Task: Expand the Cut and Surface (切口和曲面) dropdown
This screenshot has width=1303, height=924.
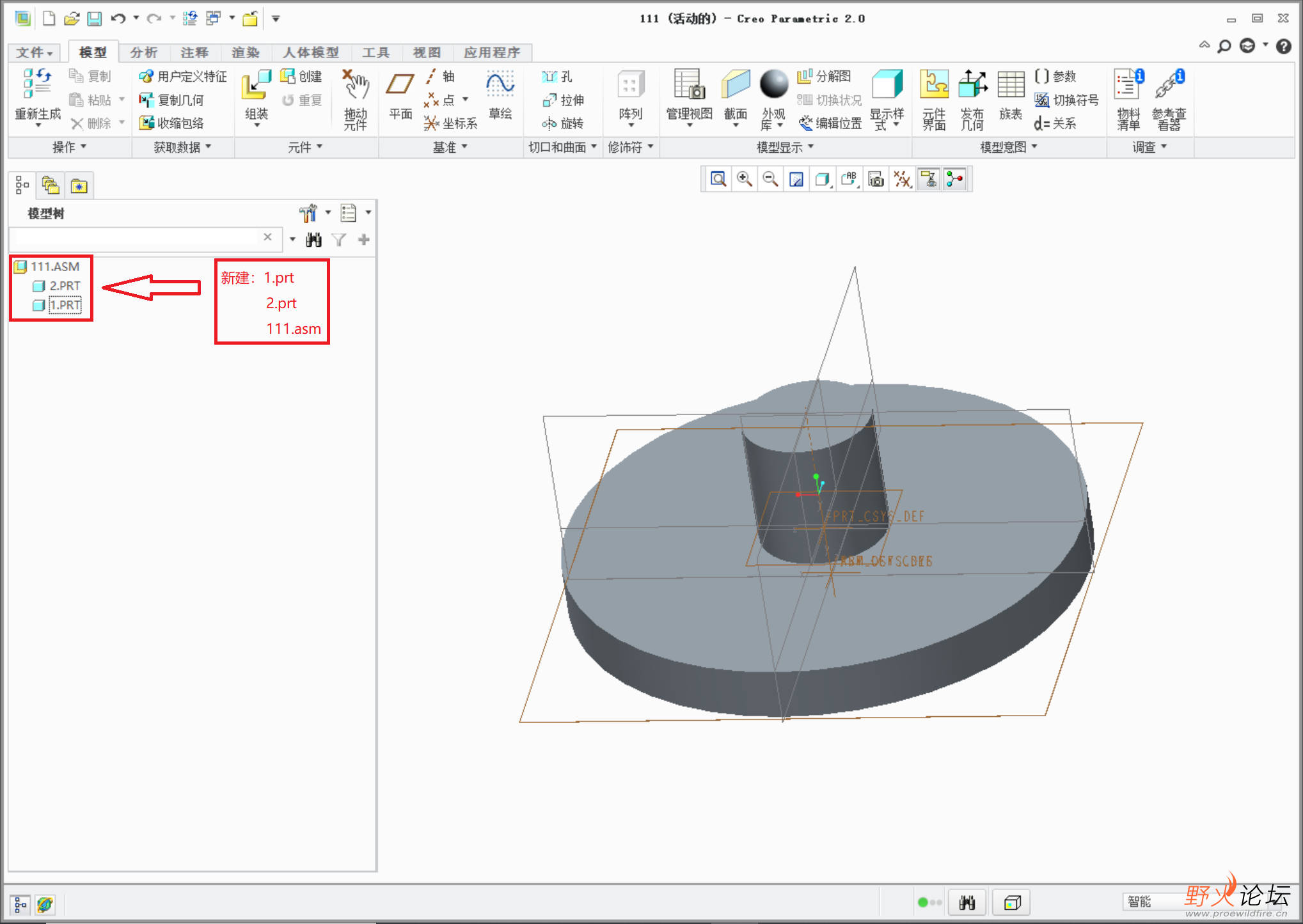Action: [562, 148]
